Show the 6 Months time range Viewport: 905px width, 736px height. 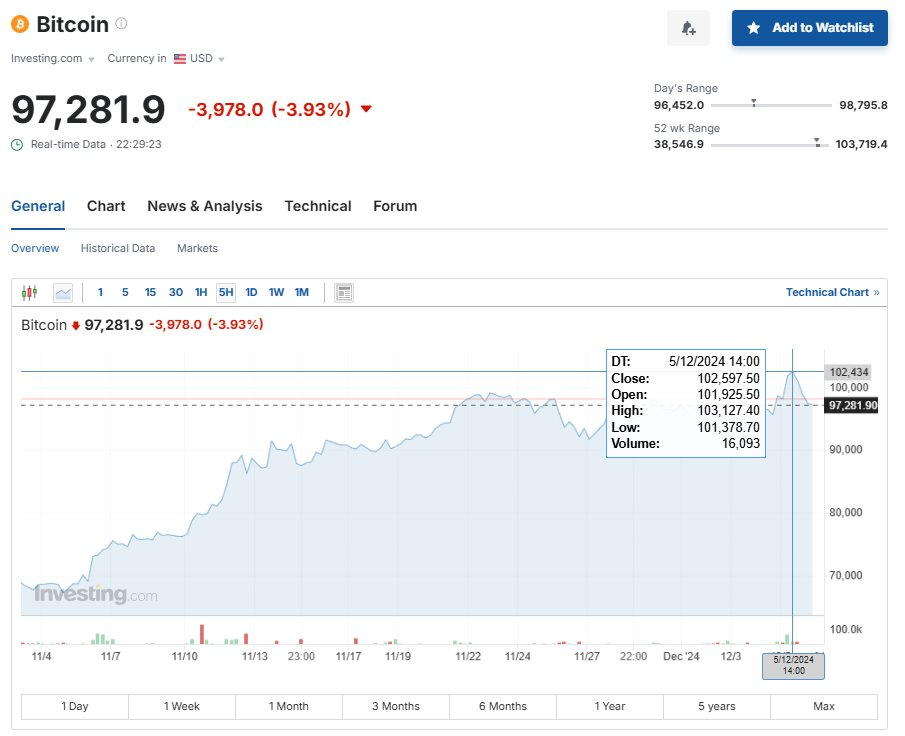503,707
